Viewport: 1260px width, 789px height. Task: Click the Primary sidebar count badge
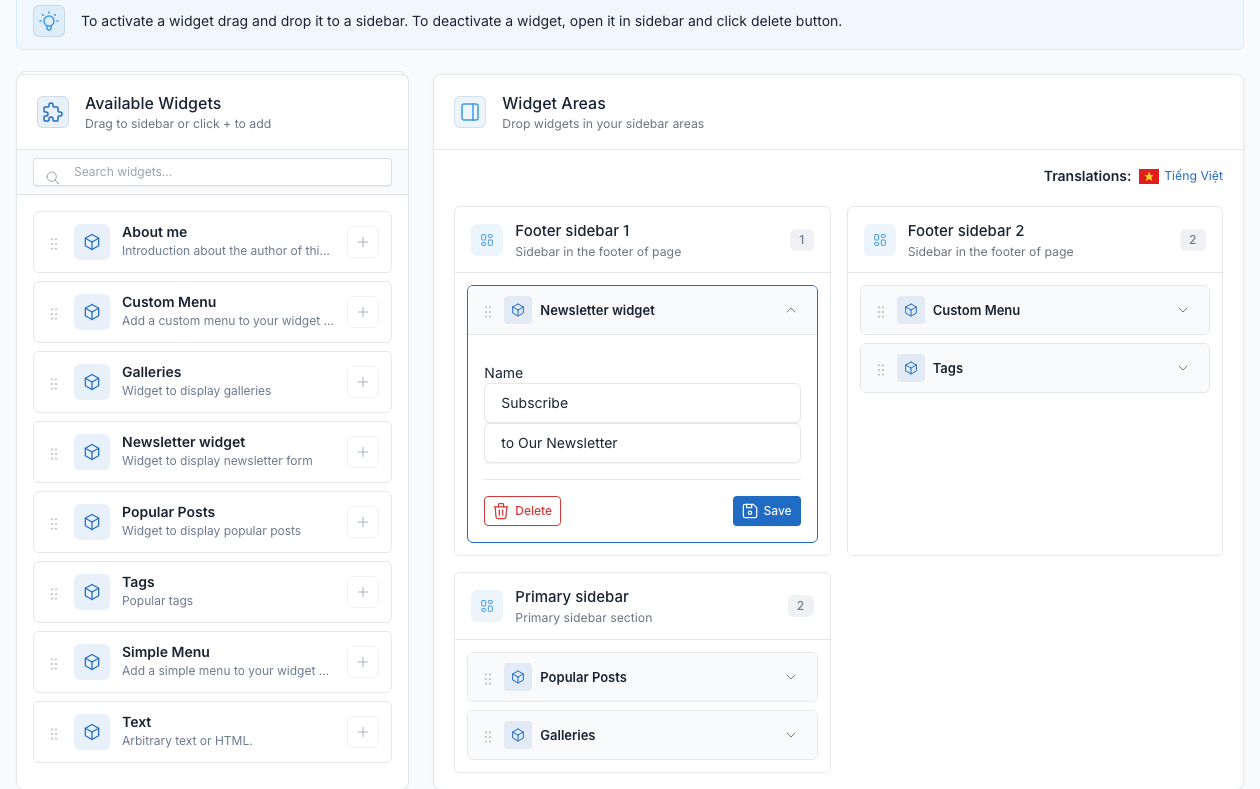(801, 606)
